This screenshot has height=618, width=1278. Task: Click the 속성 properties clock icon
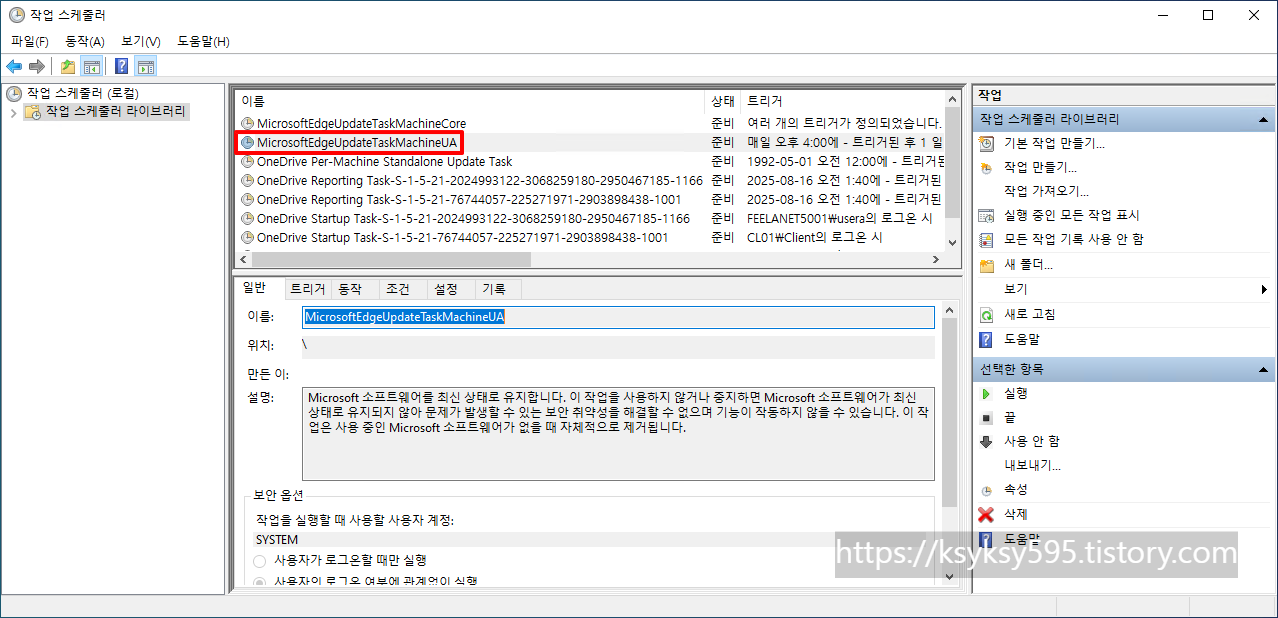pyautogui.click(x=987, y=491)
